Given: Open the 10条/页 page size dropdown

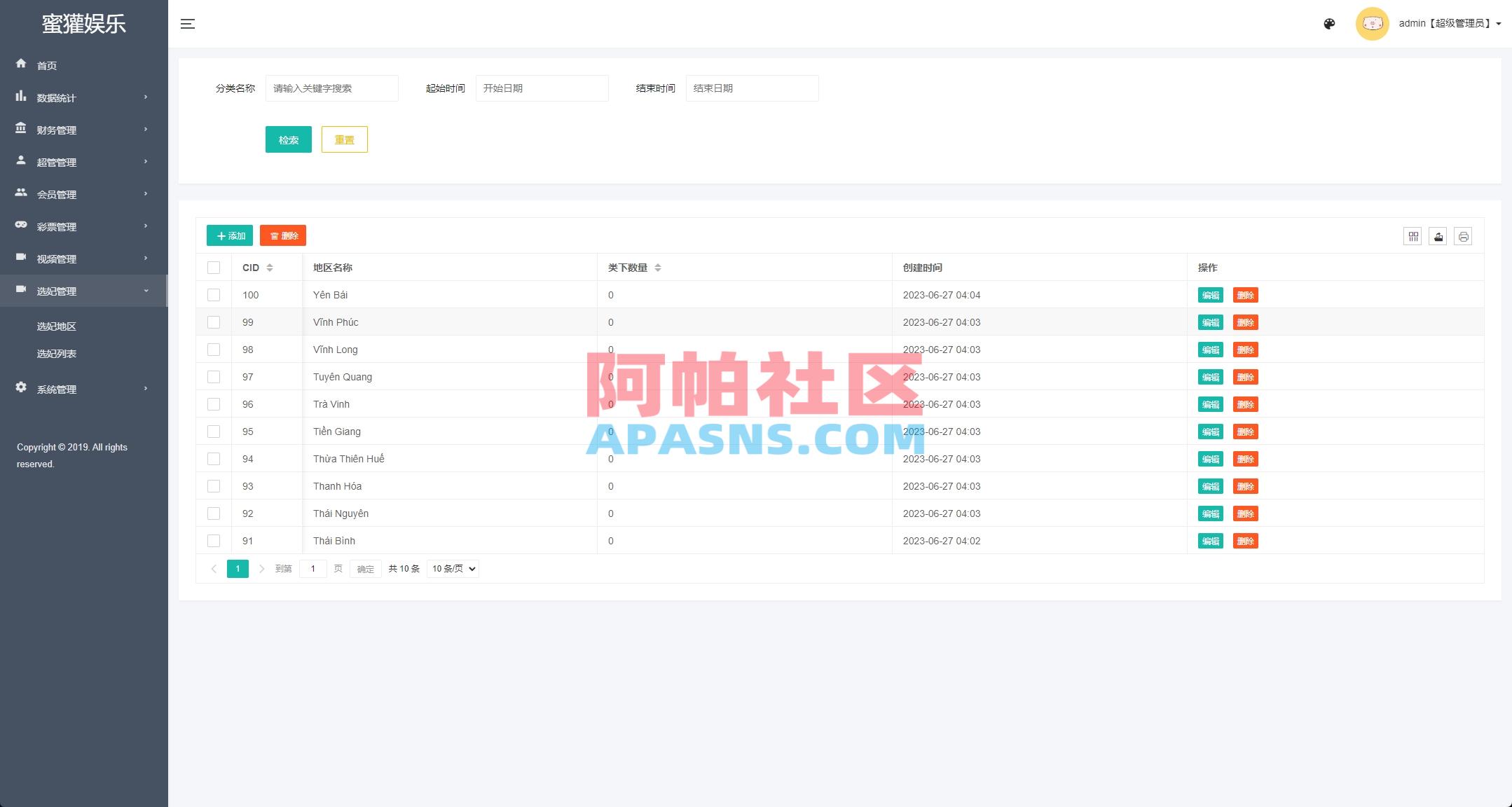Looking at the screenshot, I should [452, 568].
